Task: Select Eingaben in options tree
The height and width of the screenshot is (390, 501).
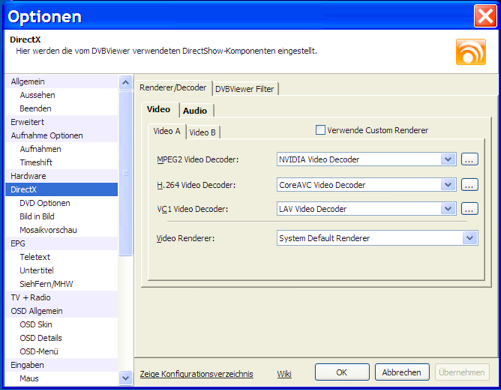Action: pyautogui.click(x=62, y=365)
